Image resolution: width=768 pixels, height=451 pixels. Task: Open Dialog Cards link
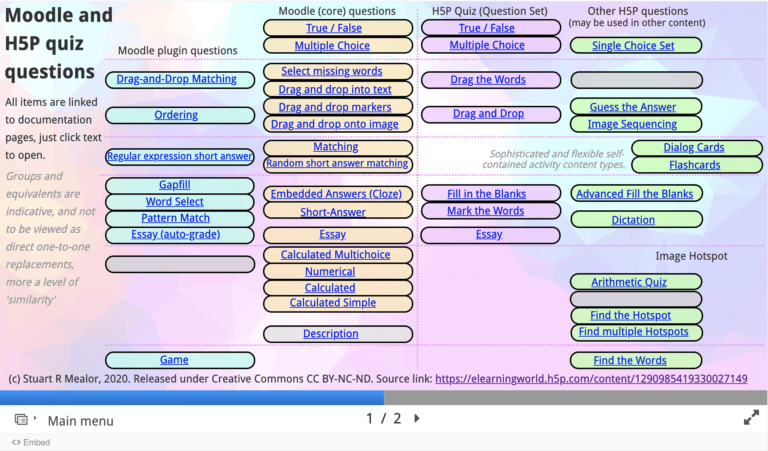point(694,147)
